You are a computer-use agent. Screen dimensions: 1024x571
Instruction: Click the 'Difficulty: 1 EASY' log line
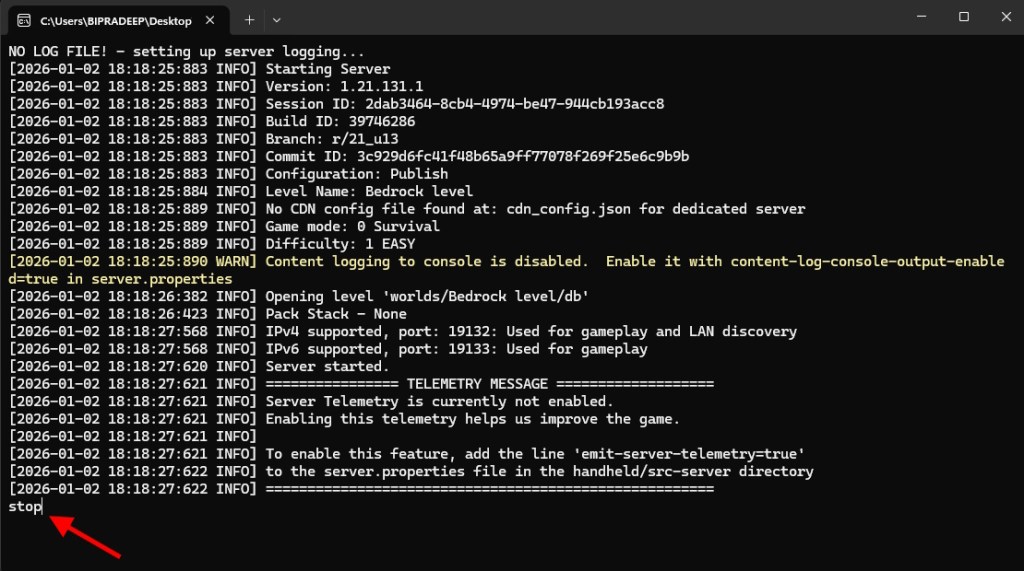click(340, 244)
